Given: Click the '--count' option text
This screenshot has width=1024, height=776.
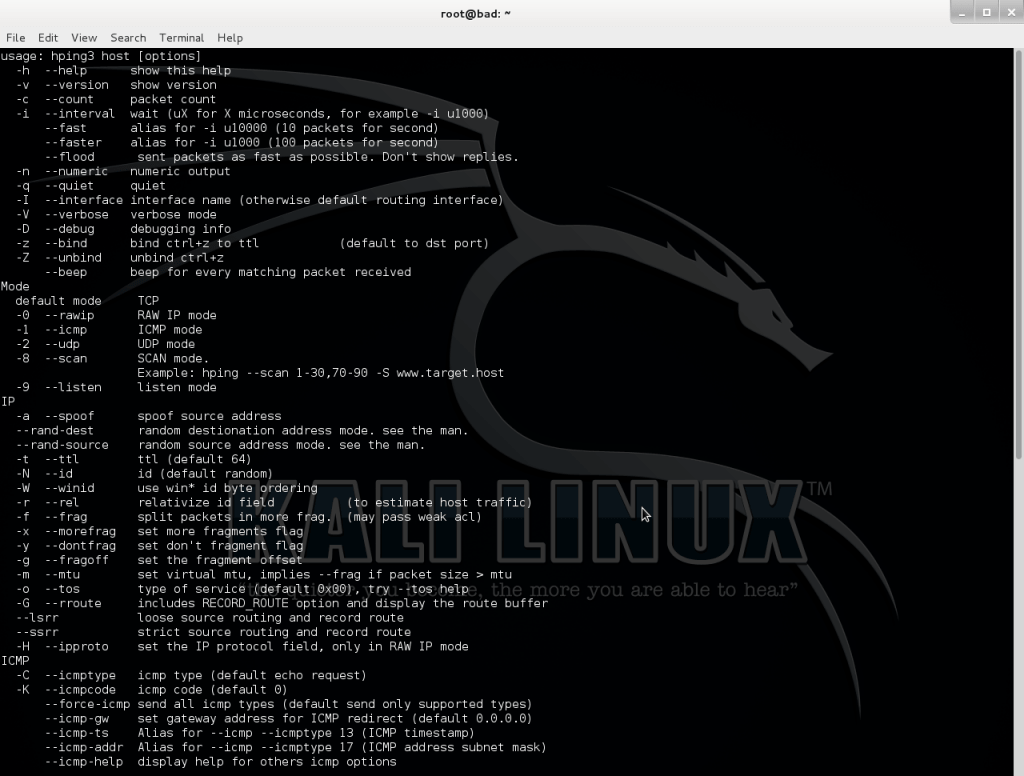Looking at the screenshot, I should point(69,99).
